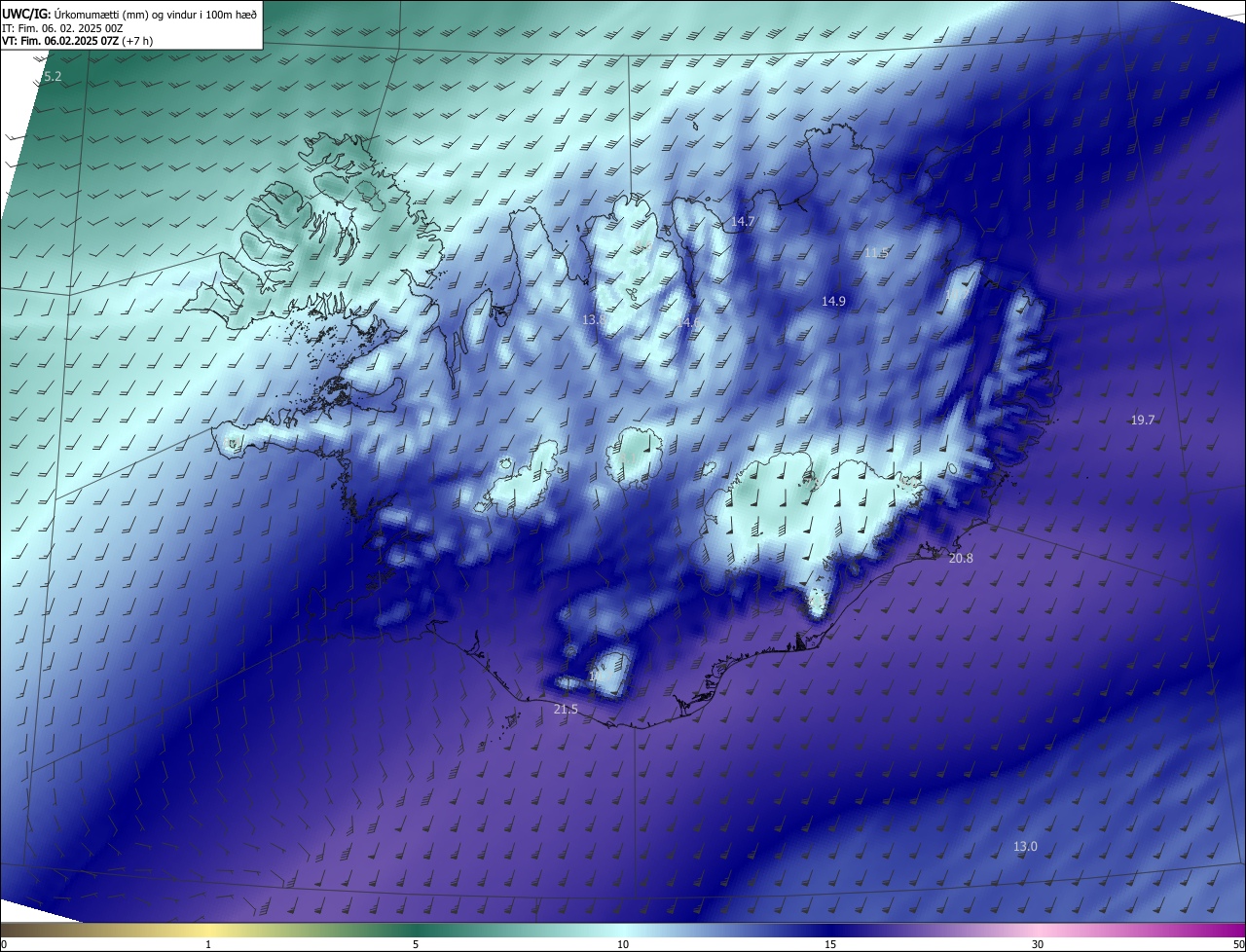Click the initial time line "IT: Fim. 06. 02. 2025 00Z"

pos(62,28)
